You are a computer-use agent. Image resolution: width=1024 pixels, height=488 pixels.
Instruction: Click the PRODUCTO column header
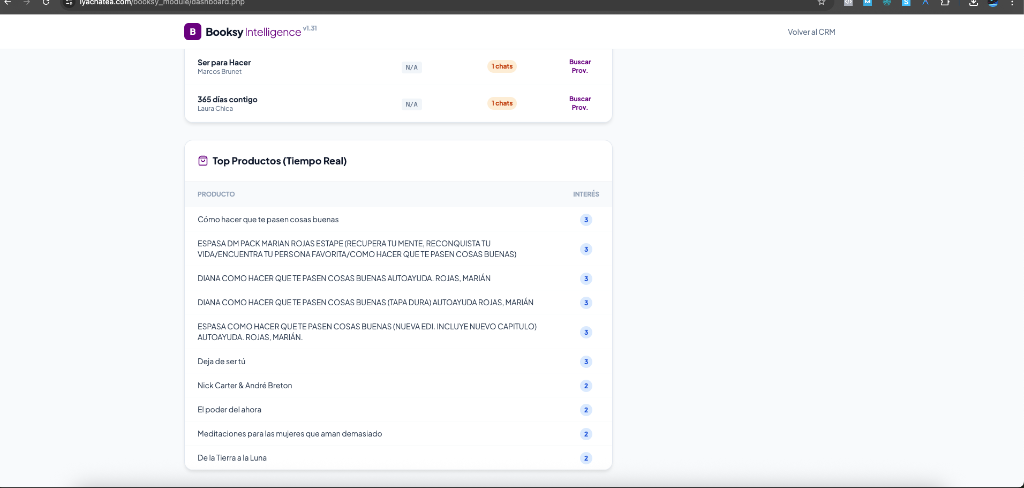tap(216, 194)
